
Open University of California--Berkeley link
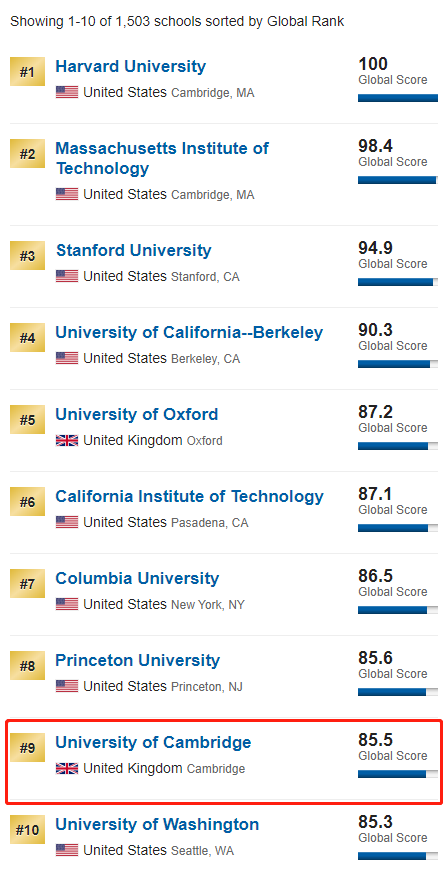pos(189,333)
